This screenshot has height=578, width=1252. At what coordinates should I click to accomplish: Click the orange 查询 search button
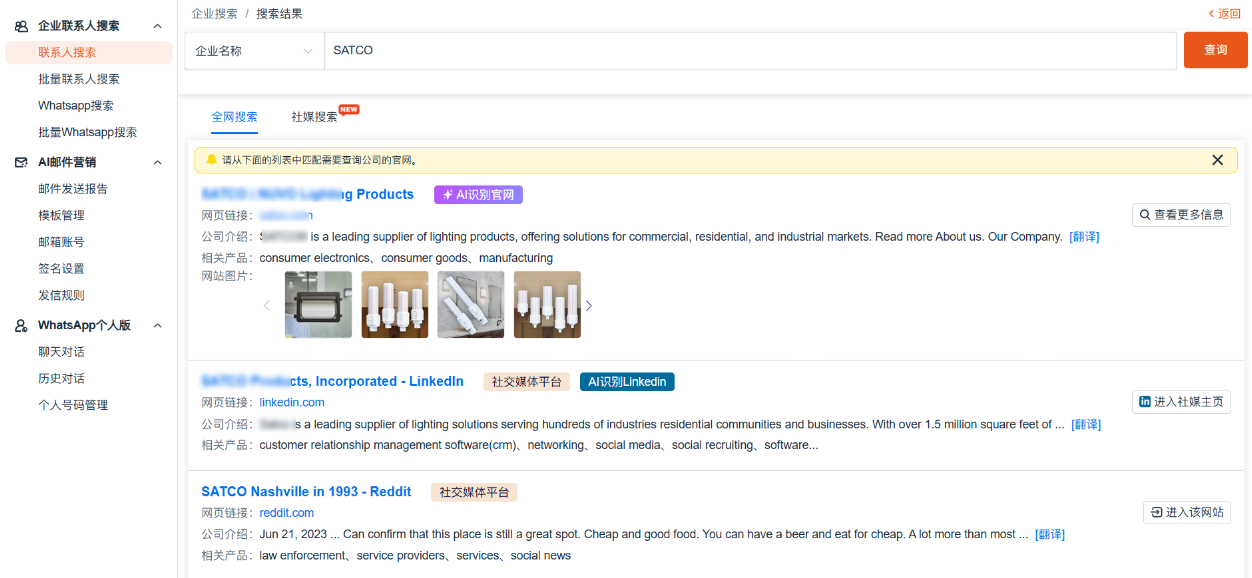tap(1215, 50)
